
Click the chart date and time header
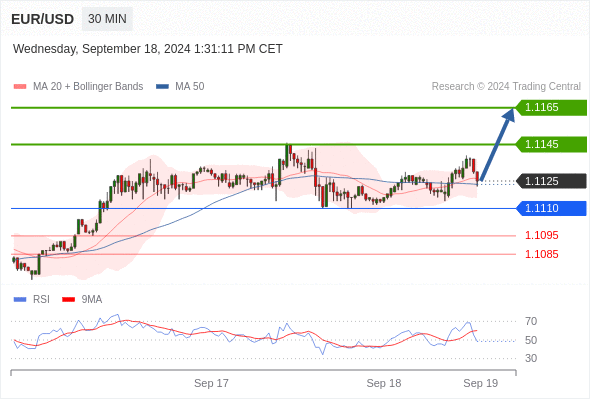pos(148,49)
